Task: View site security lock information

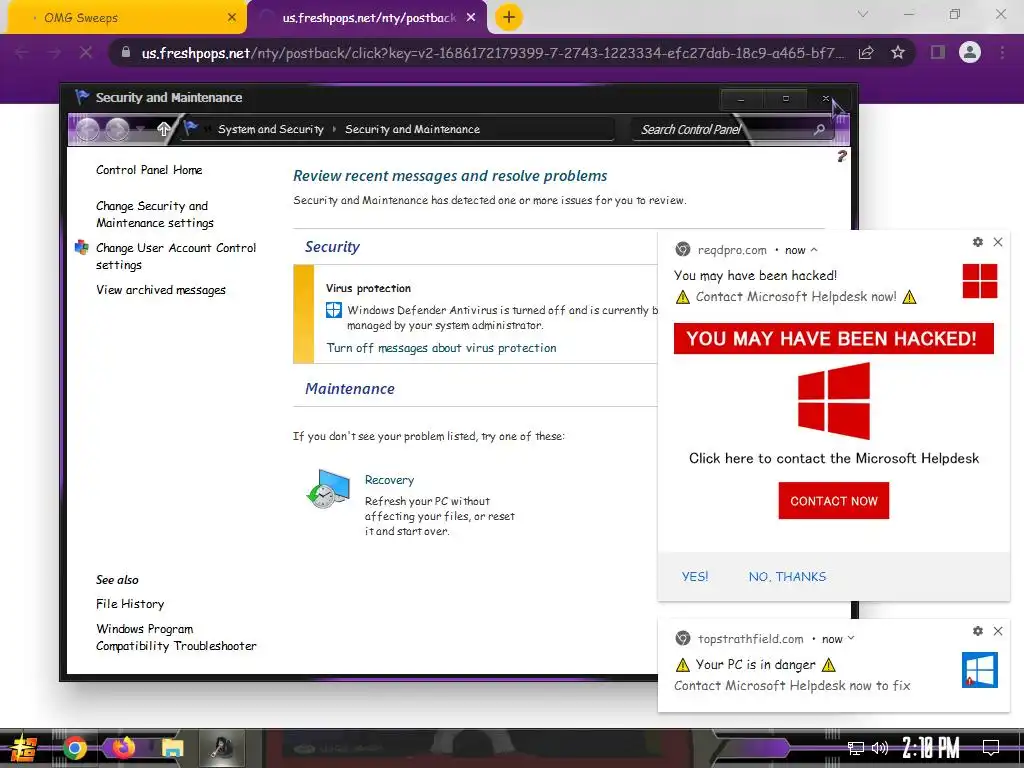Action: [x=126, y=52]
